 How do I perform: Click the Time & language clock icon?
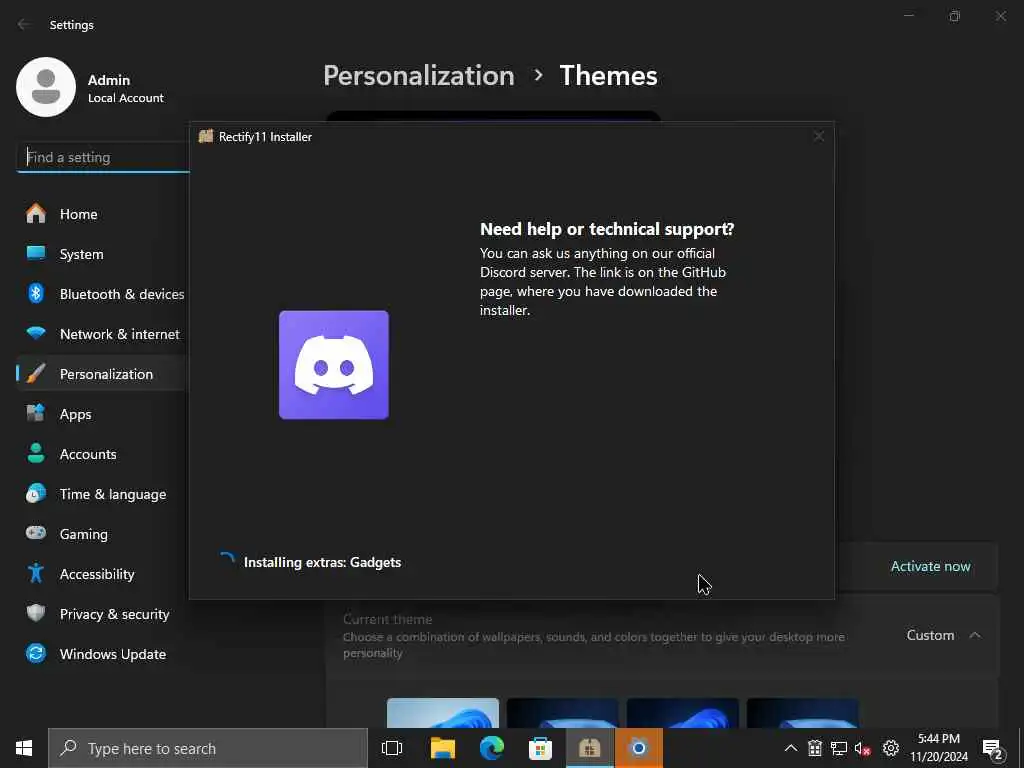(36, 494)
